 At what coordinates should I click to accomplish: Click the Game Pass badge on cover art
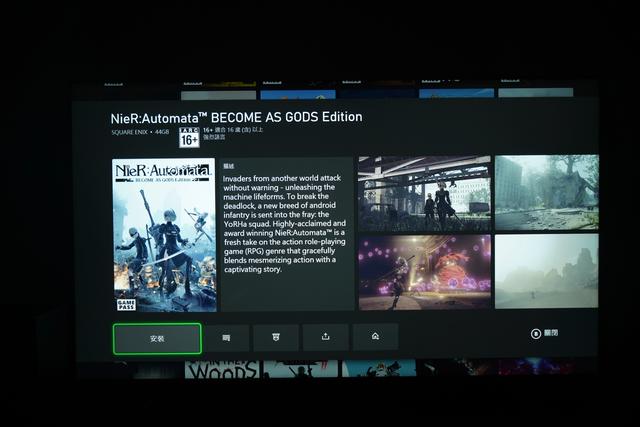click(x=126, y=305)
